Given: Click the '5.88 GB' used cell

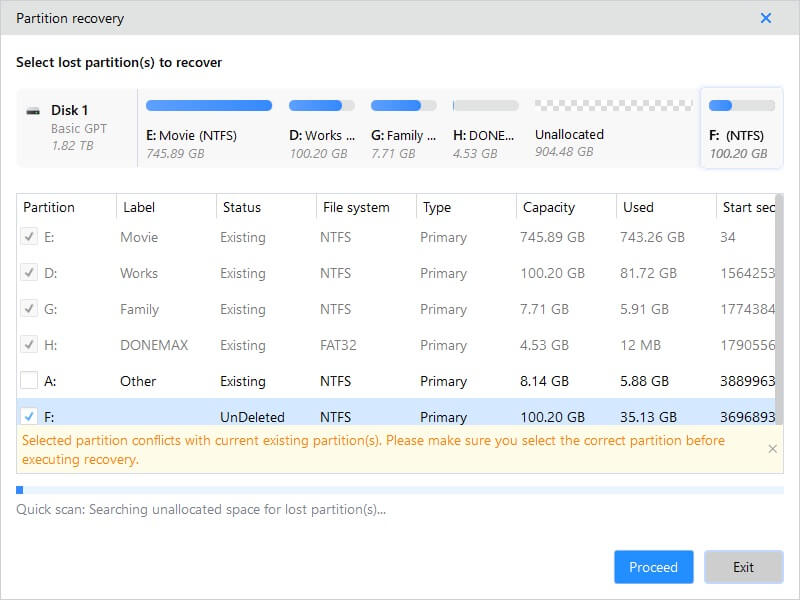Looking at the screenshot, I should coord(644,381).
